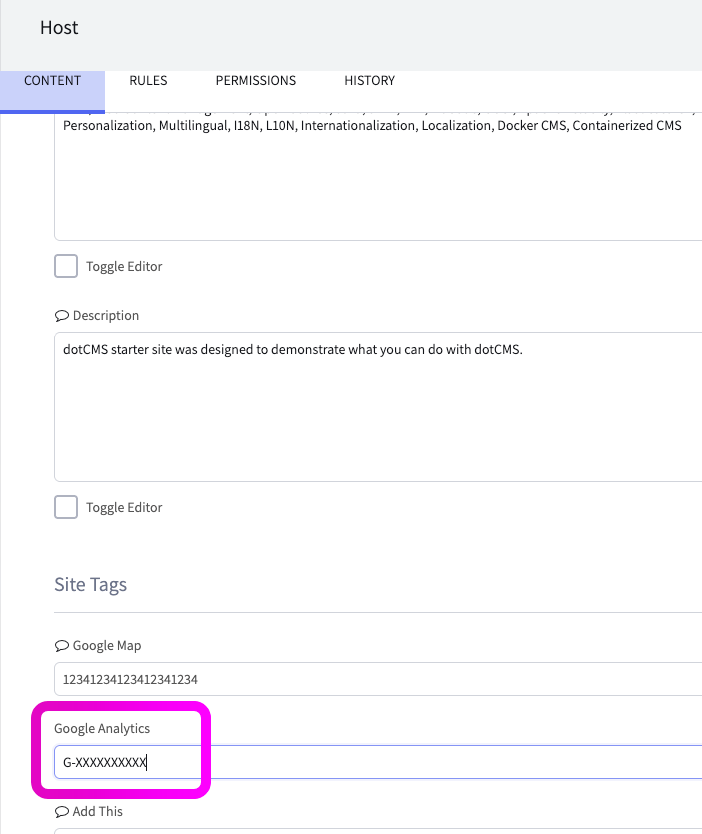Image resolution: width=702 pixels, height=834 pixels.
Task: Click the keywords text area with Personalization
Action: 378,180
